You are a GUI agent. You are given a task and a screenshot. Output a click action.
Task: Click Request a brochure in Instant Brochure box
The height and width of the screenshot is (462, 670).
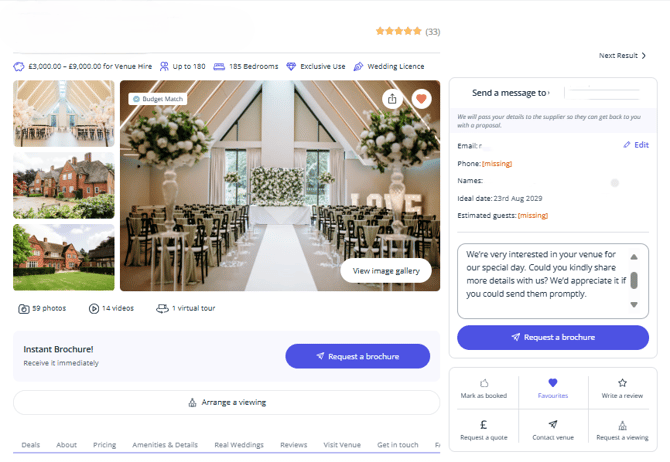pos(357,356)
